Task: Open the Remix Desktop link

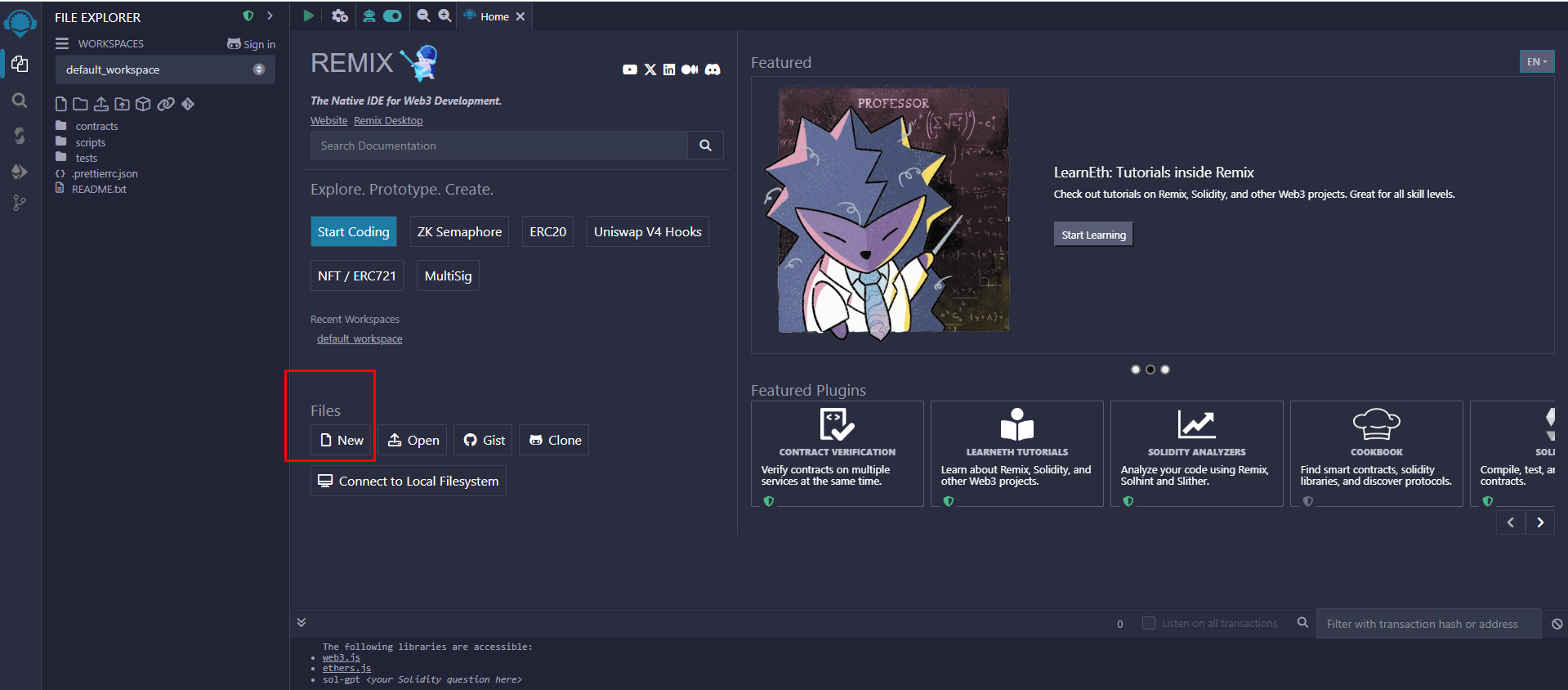Action: [x=388, y=120]
